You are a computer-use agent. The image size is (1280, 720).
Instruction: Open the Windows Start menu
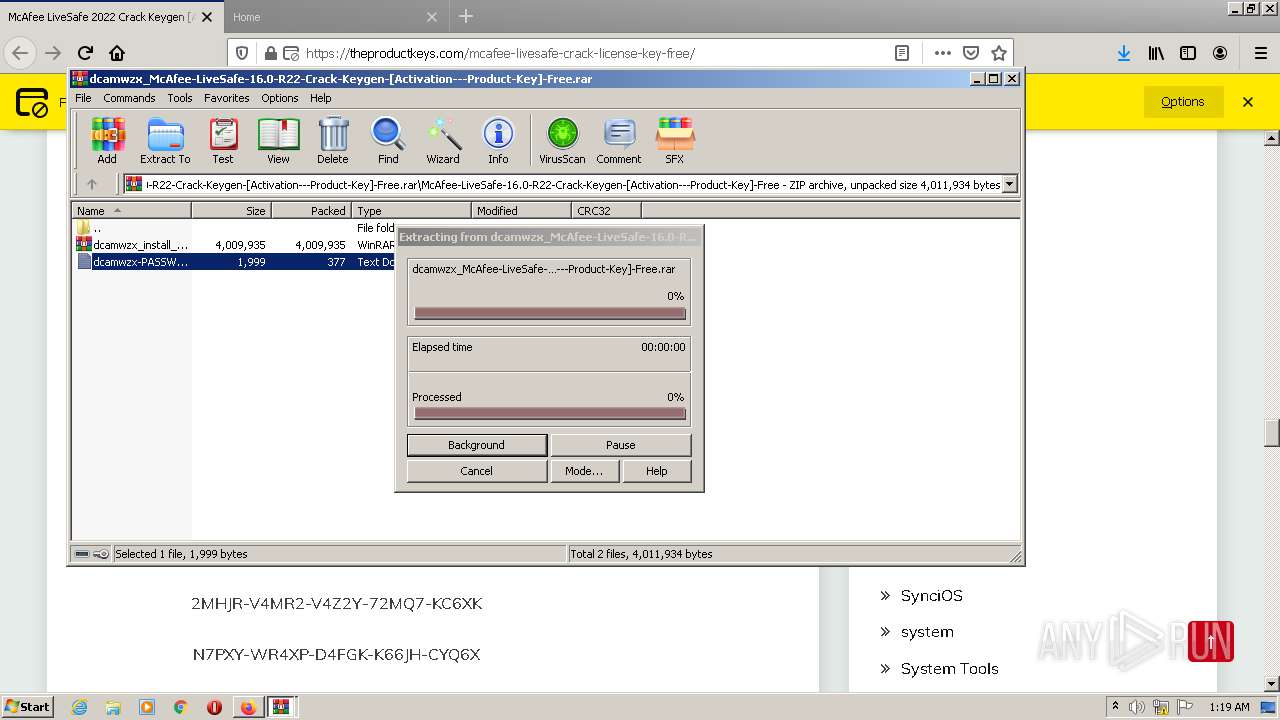pos(27,707)
